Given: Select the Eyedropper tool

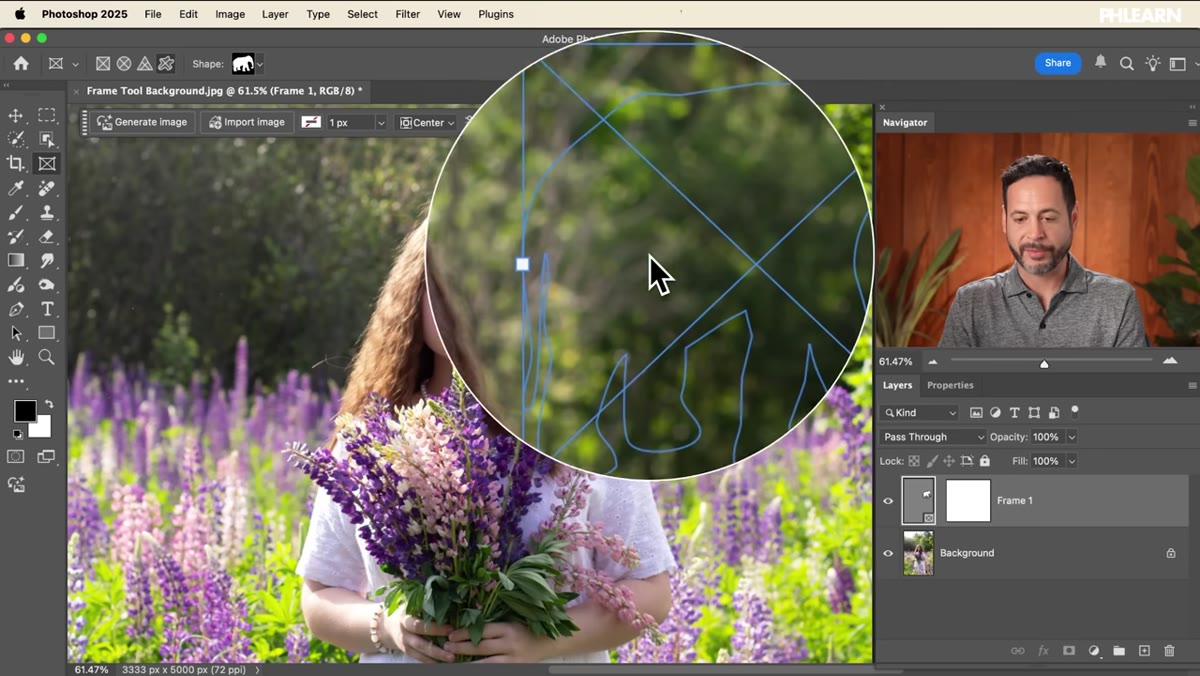Looking at the screenshot, I should 16,188.
